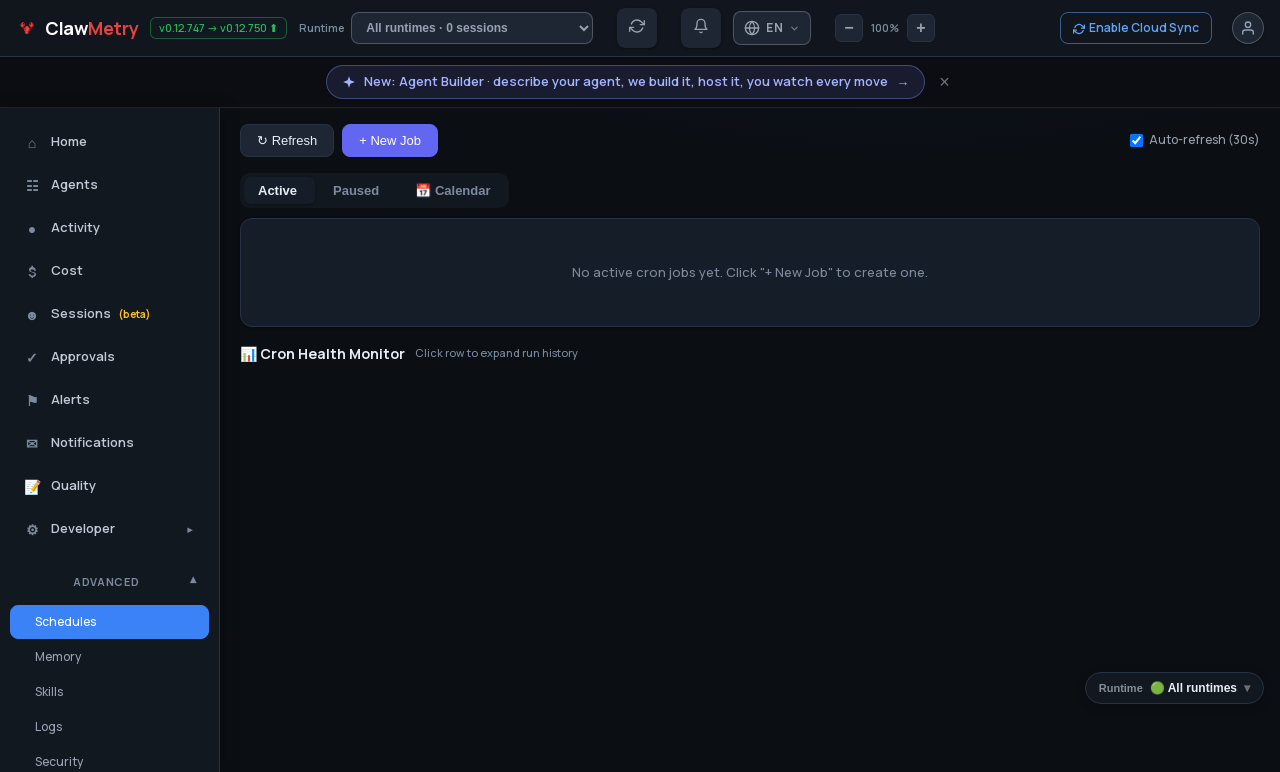Image resolution: width=1280 pixels, height=772 pixels.
Task: Open Quality in the sidebar
Action: click(109, 486)
